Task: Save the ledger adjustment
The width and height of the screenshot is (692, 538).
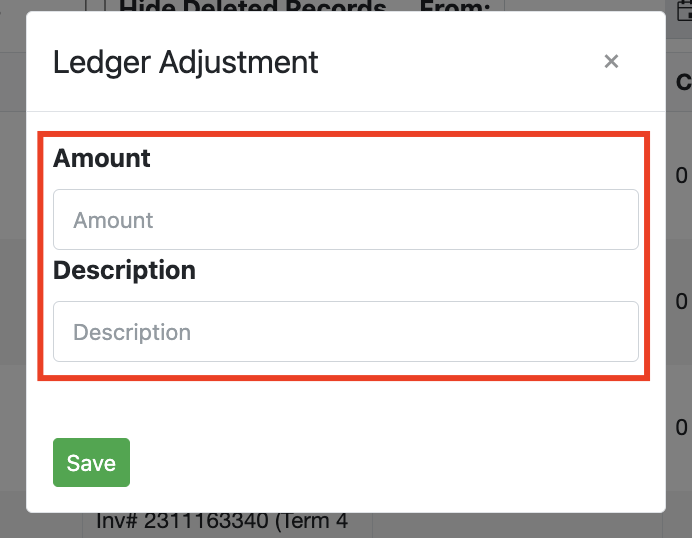Action: [91, 463]
